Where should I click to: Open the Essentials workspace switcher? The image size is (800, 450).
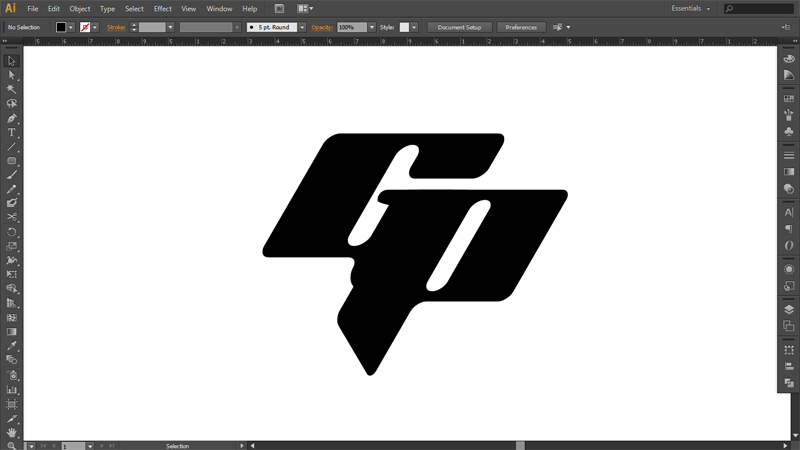pos(691,8)
